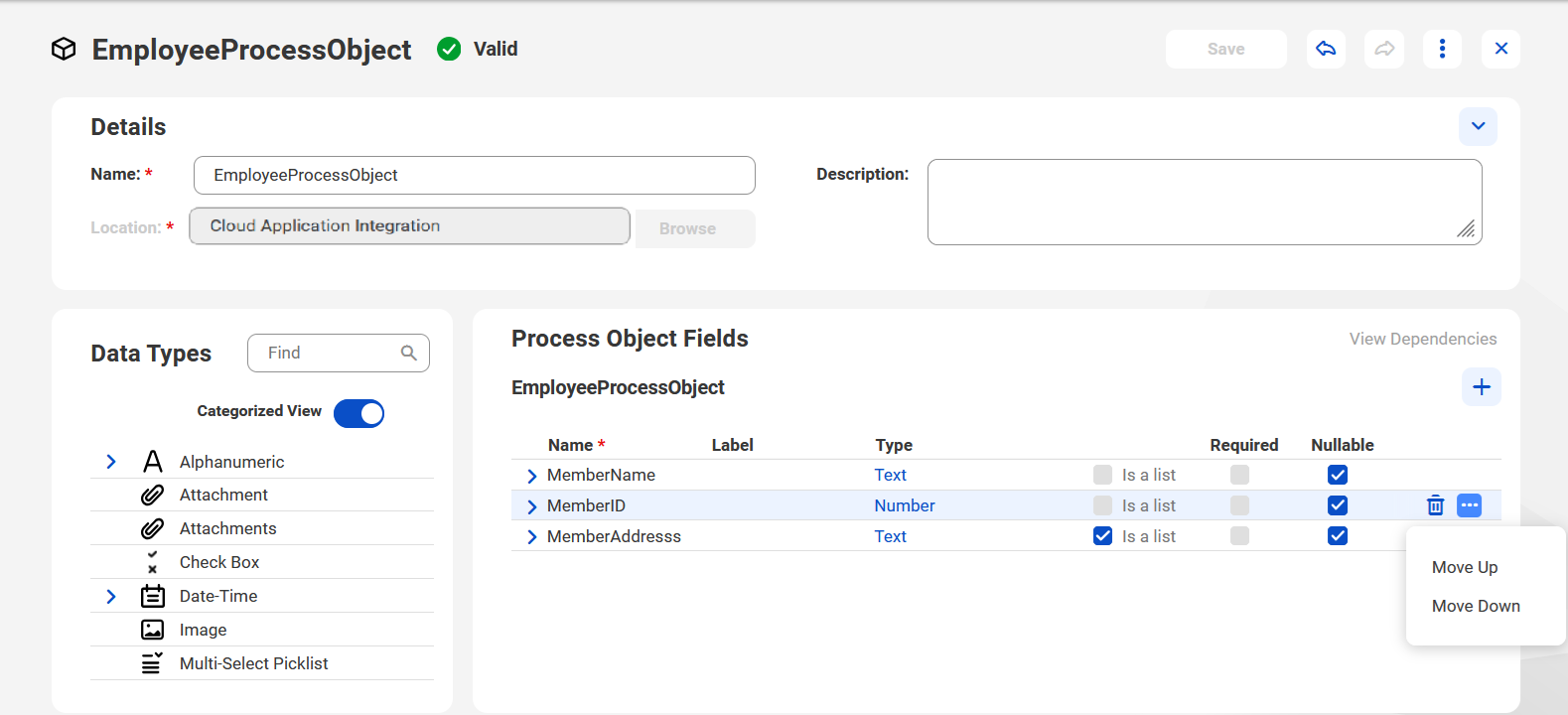Click the redo arrow icon
This screenshot has width=1568, height=715.
1384,49
